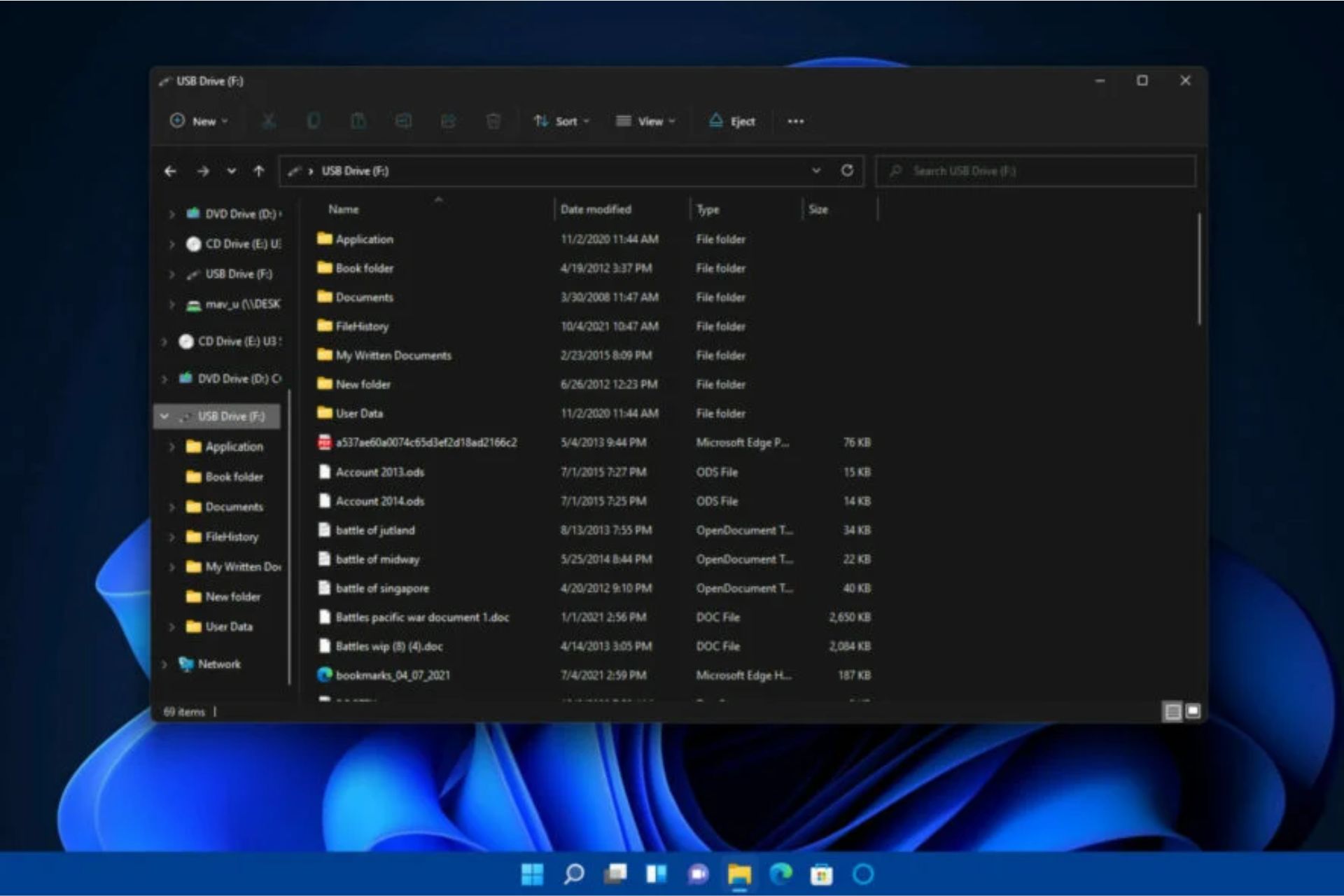Expand the Network tree node
Viewport: 1344px width, 896px height.
164,664
